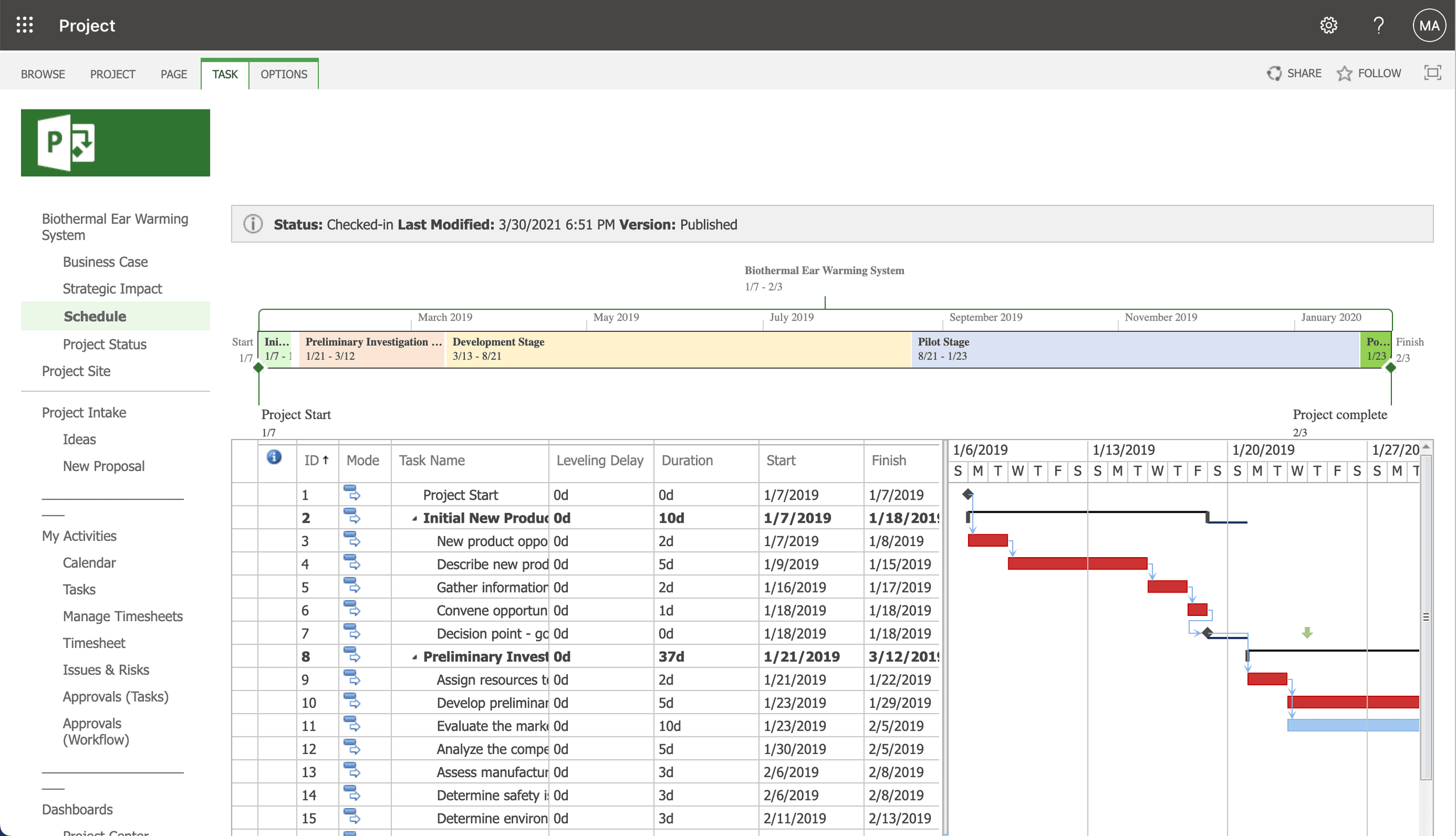Image resolution: width=1456 pixels, height=836 pixels.
Task: Sort by the ID column header
Action: pyautogui.click(x=316, y=460)
